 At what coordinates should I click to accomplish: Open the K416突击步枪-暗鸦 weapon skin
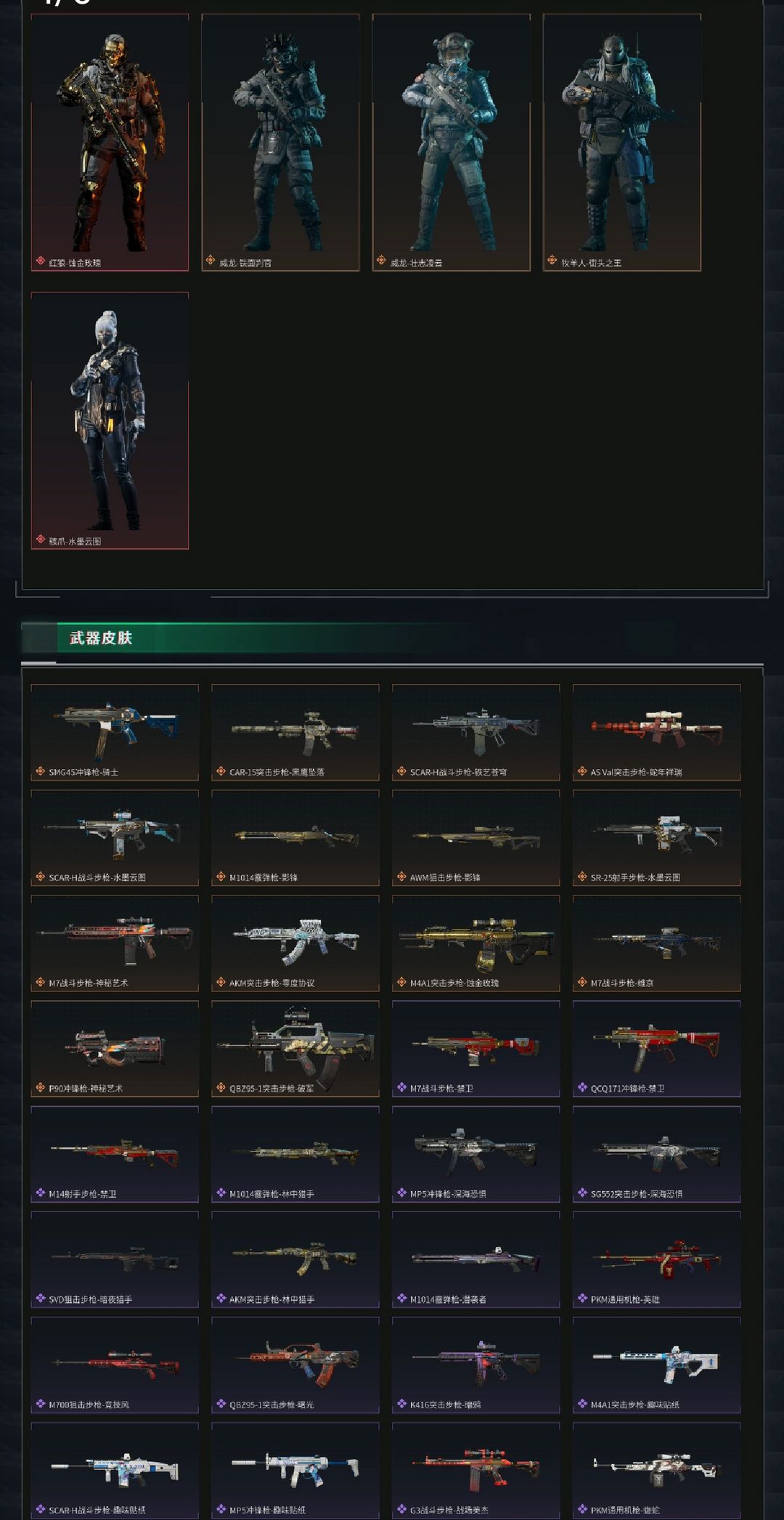click(476, 1365)
